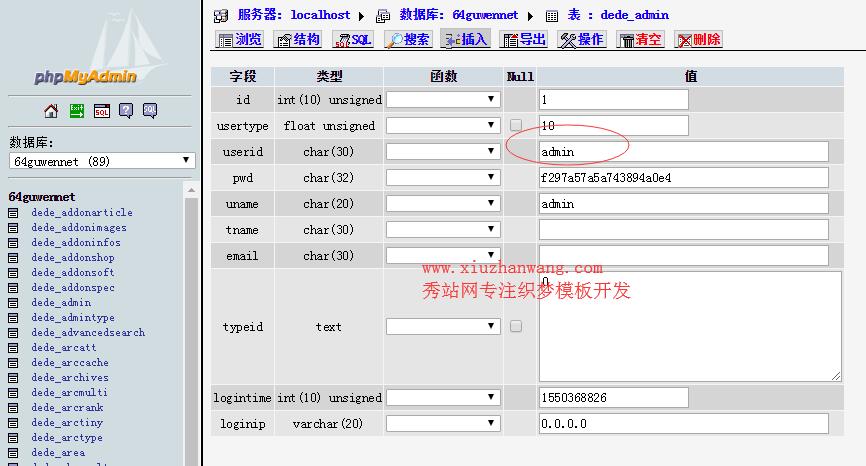Toggle the Null checkbox for typeid

click(516, 326)
